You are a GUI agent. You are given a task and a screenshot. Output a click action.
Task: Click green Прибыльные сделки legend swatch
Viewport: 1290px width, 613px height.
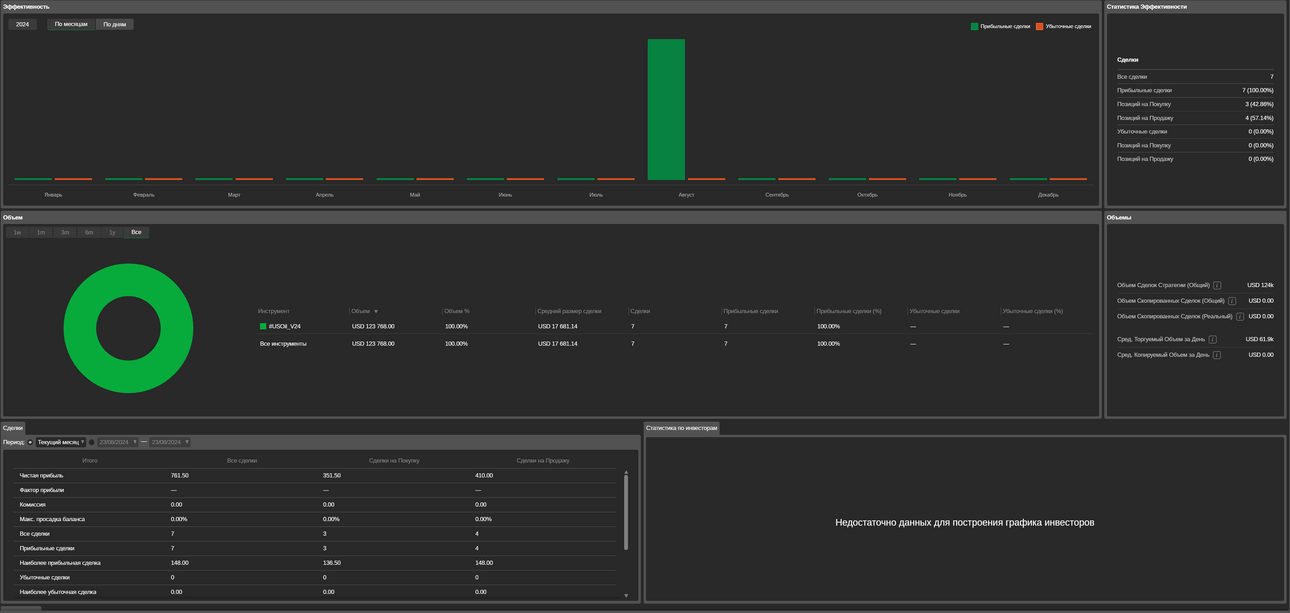tap(975, 26)
